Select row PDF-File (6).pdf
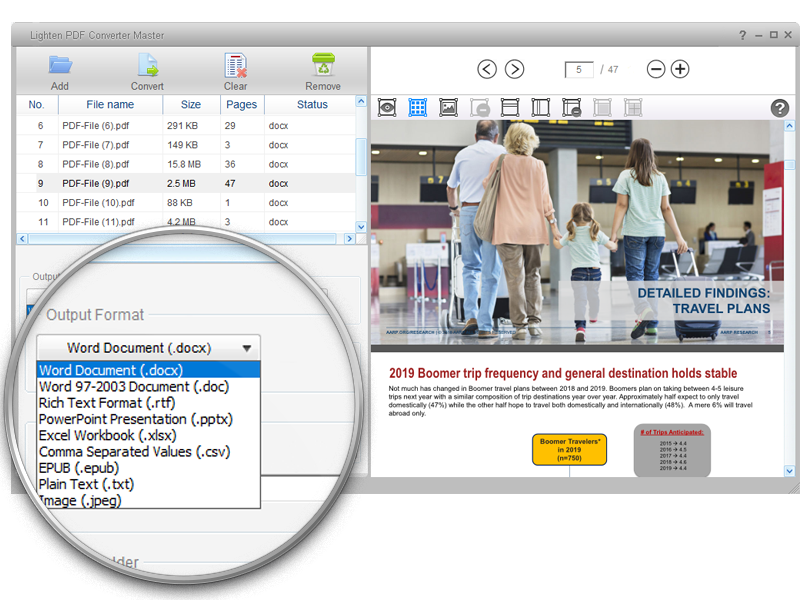Screen dimensions: 800x600 (186, 126)
